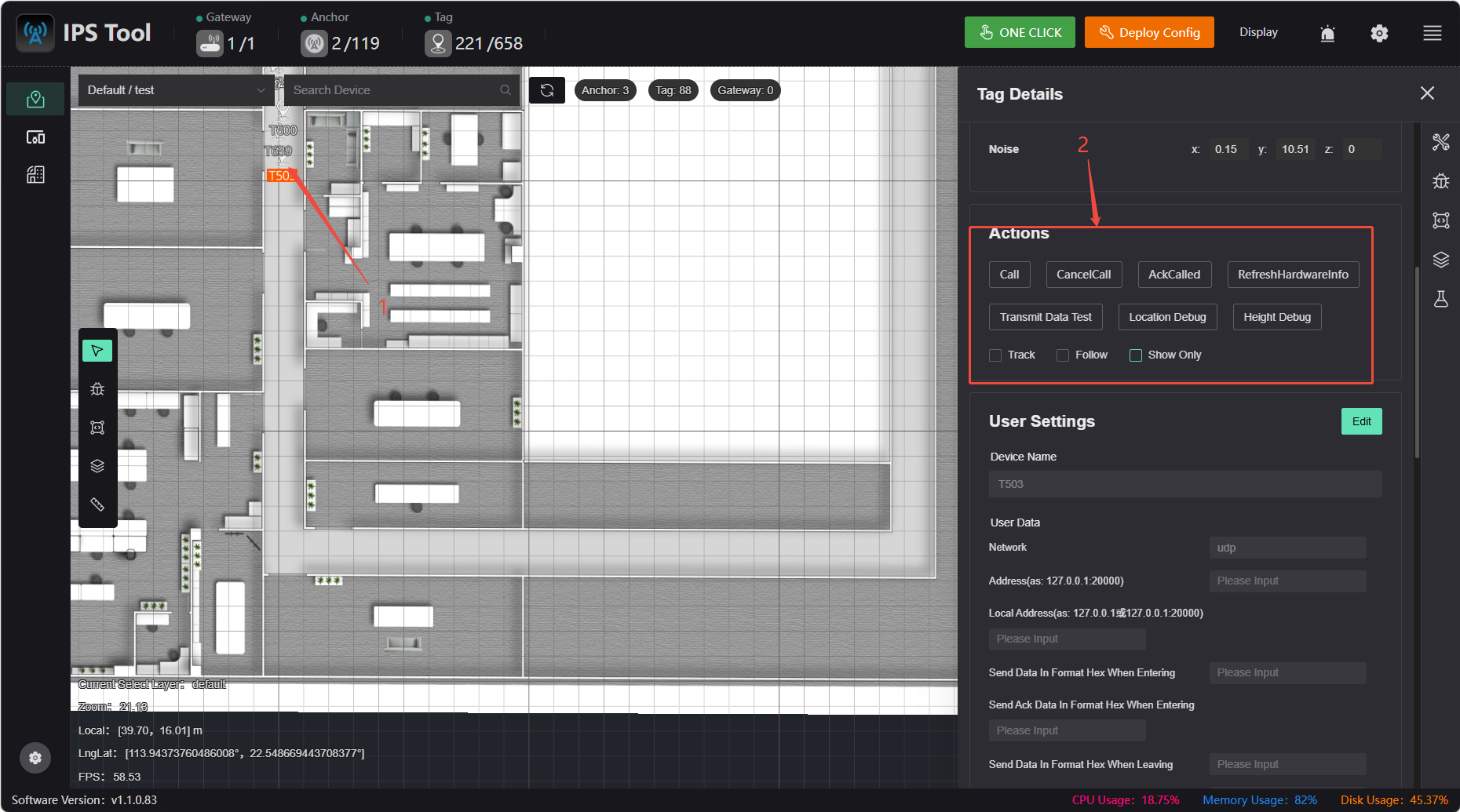Click the CancelCall button
Viewport: 1460px width, 812px height.
pos(1083,275)
